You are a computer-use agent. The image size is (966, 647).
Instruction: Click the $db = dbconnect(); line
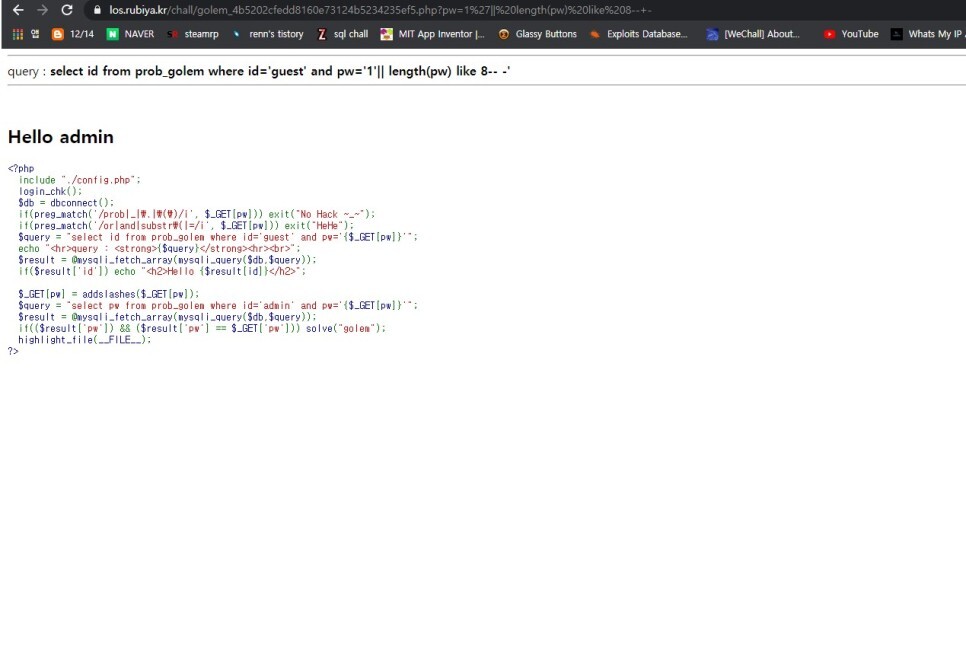[66, 203]
